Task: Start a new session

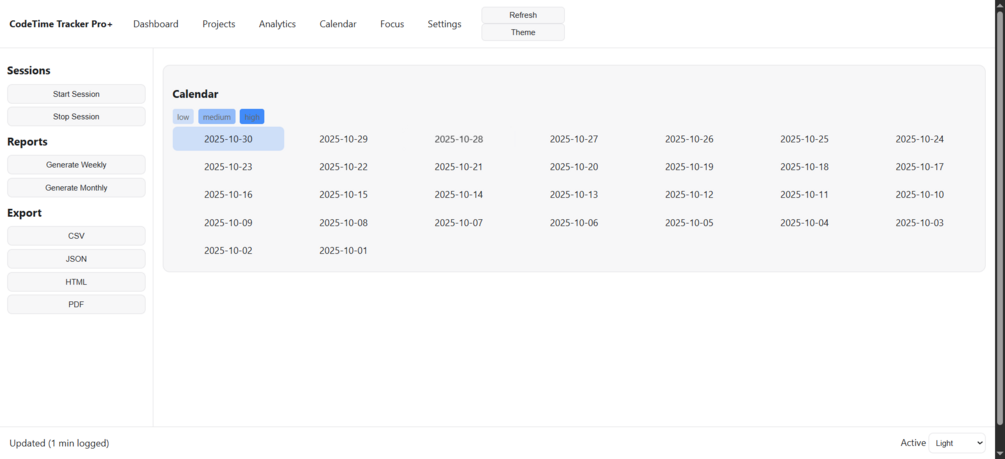Action: click(76, 94)
